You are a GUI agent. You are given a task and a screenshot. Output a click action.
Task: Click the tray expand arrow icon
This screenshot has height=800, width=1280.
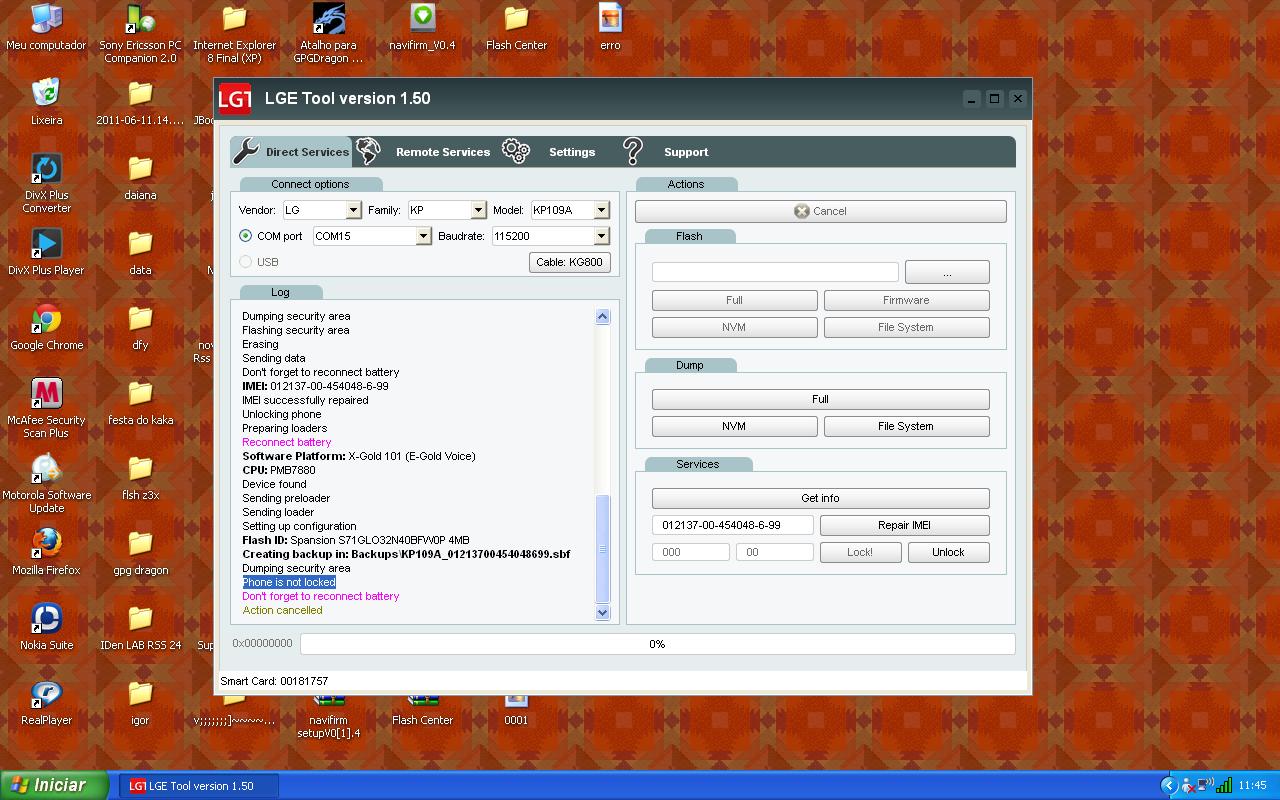(x=1168, y=786)
